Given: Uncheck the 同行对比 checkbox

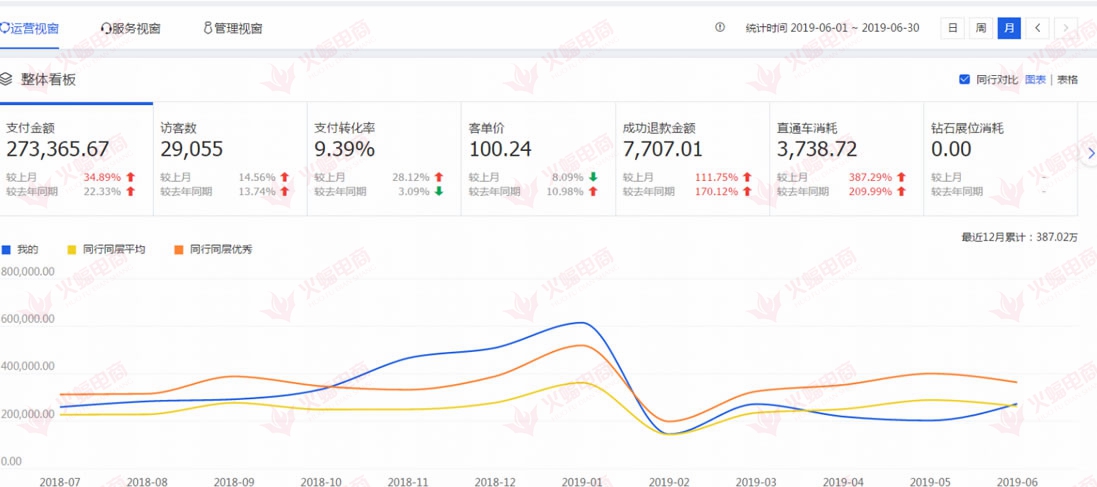Looking at the screenshot, I should [964, 80].
